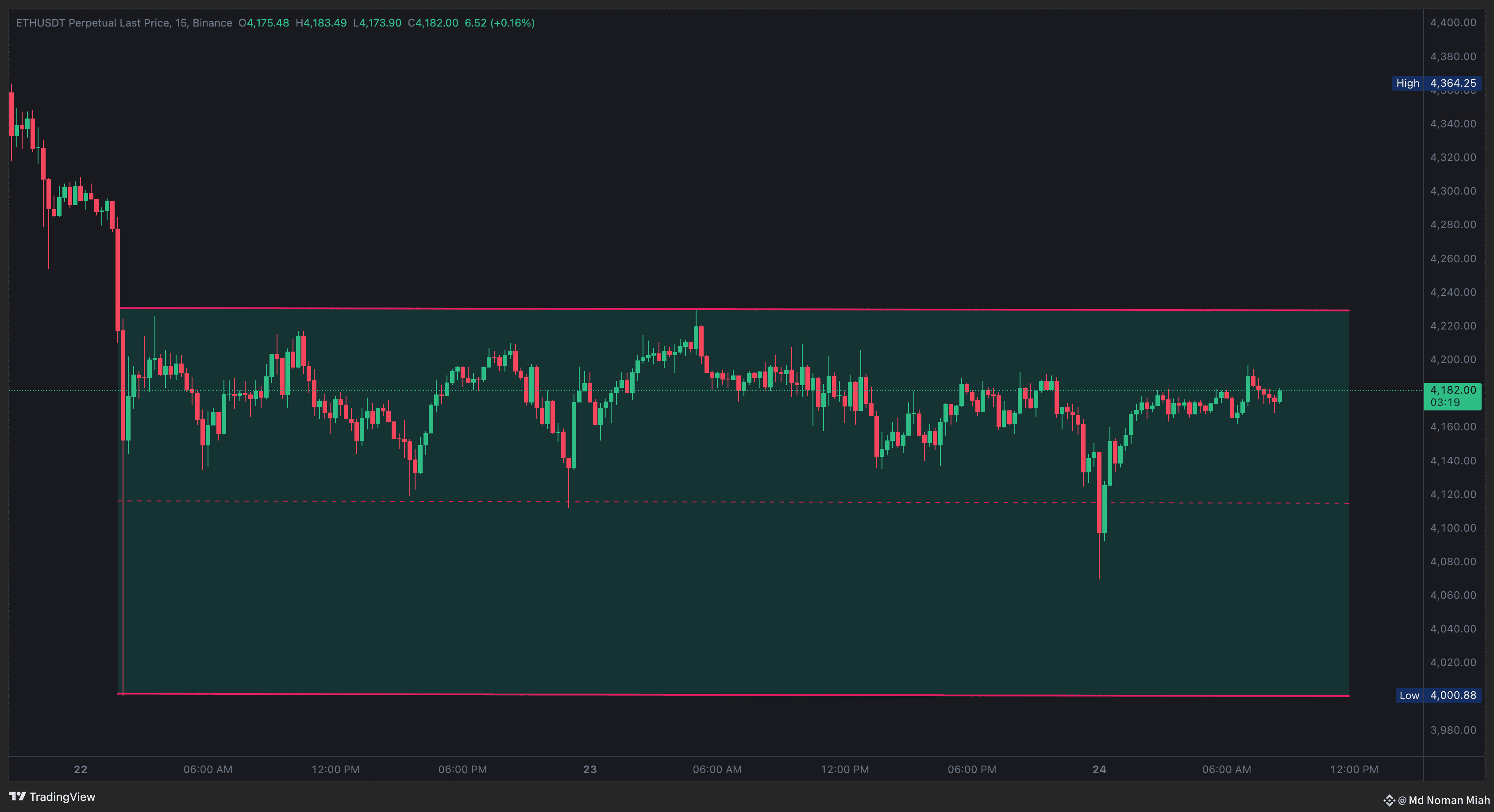1494x812 pixels.
Task: Click the high value H4,183.49 in legend
Action: pyautogui.click(x=321, y=23)
